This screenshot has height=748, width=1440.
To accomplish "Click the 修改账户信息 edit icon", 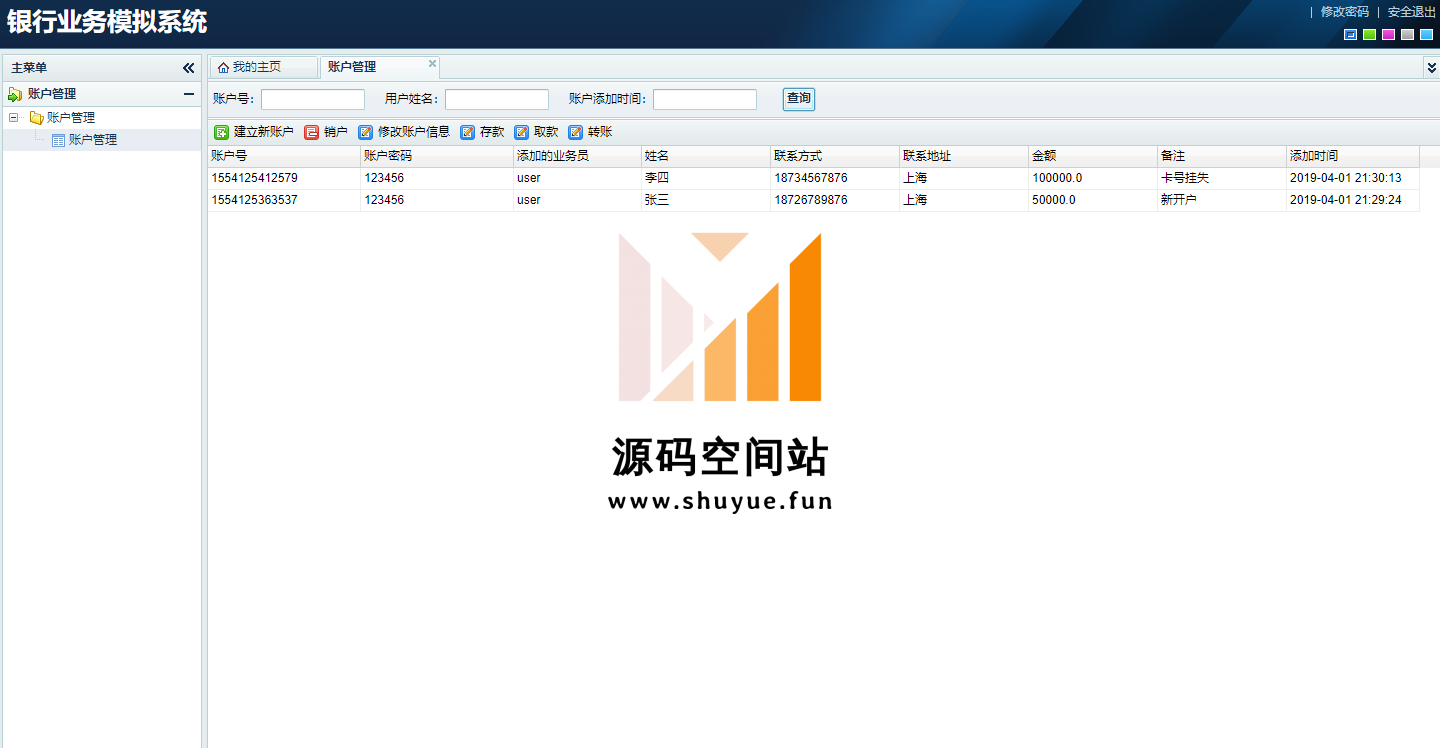I will click(366, 132).
